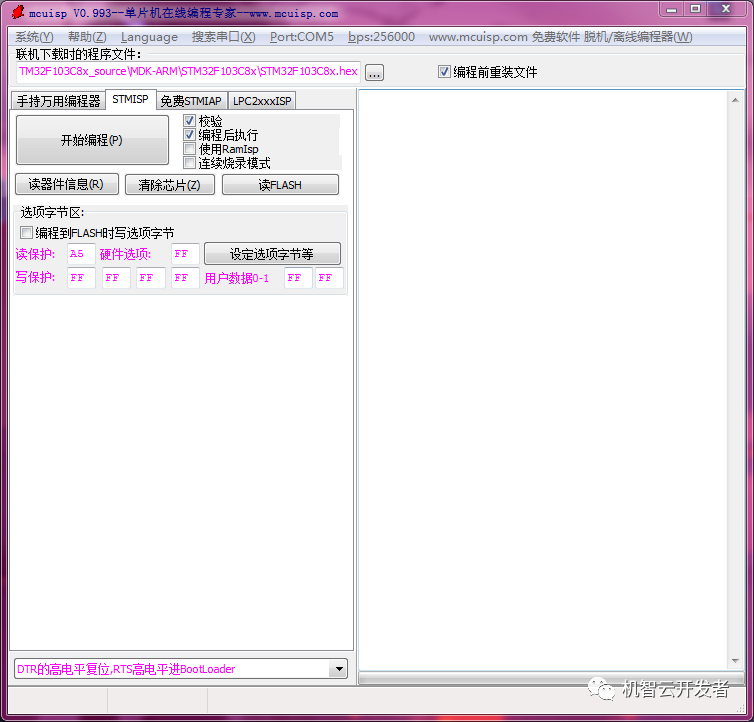Click 搜索串口(X) to search serial ports
This screenshot has width=754, height=722.
pos(224,37)
